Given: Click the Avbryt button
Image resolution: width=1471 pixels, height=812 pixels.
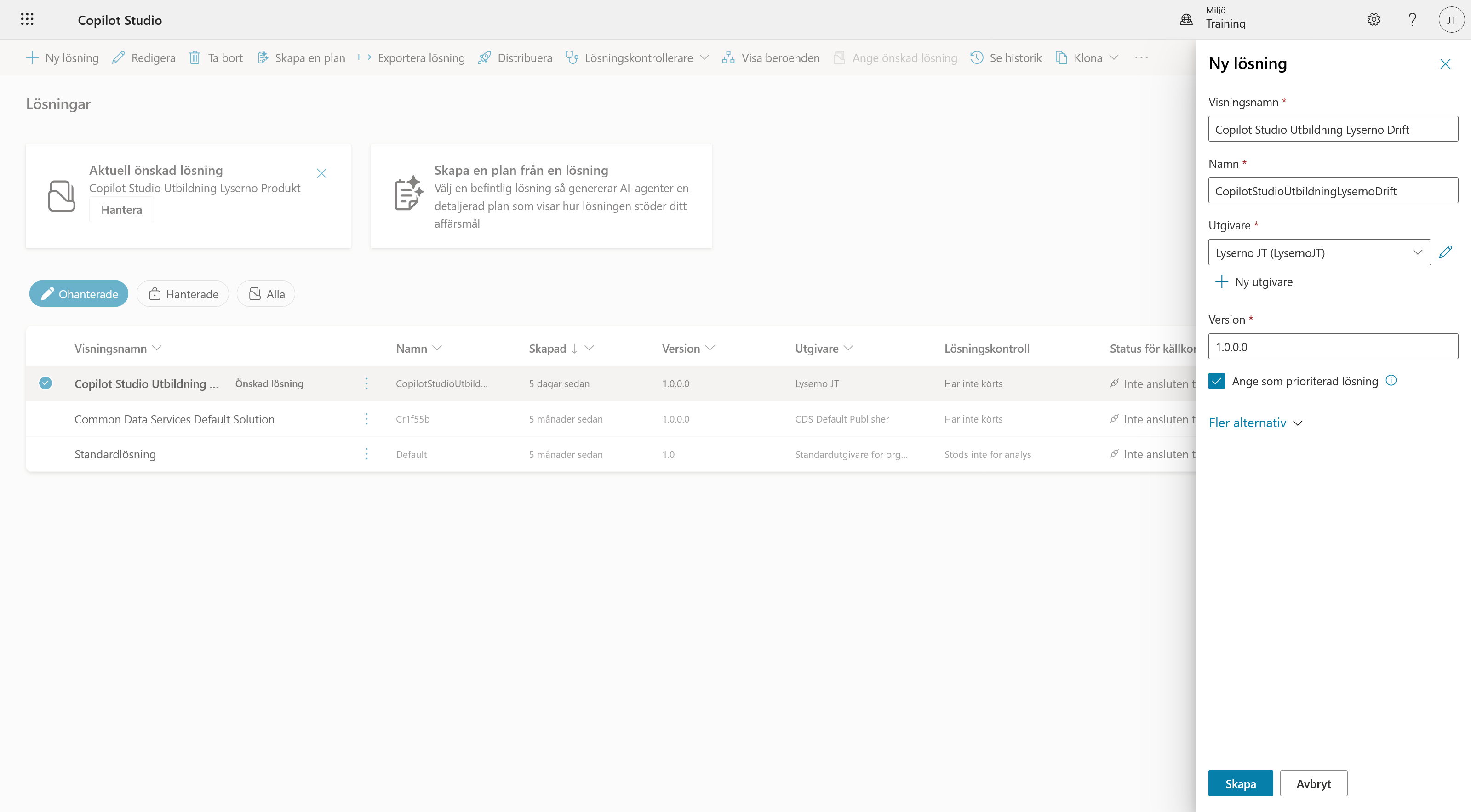Looking at the screenshot, I should [x=1313, y=783].
